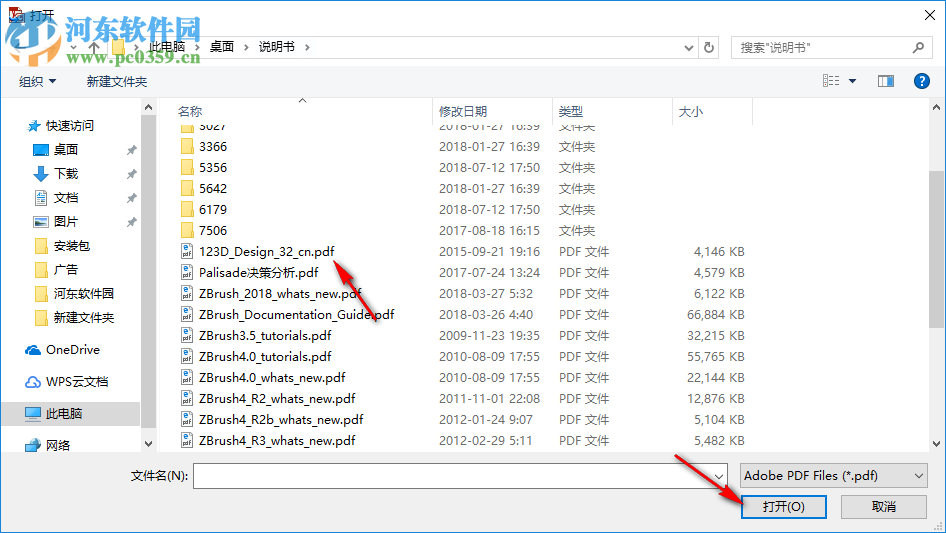Select 此电脑 in the sidebar
The width and height of the screenshot is (946, 533).
[64, 413]
